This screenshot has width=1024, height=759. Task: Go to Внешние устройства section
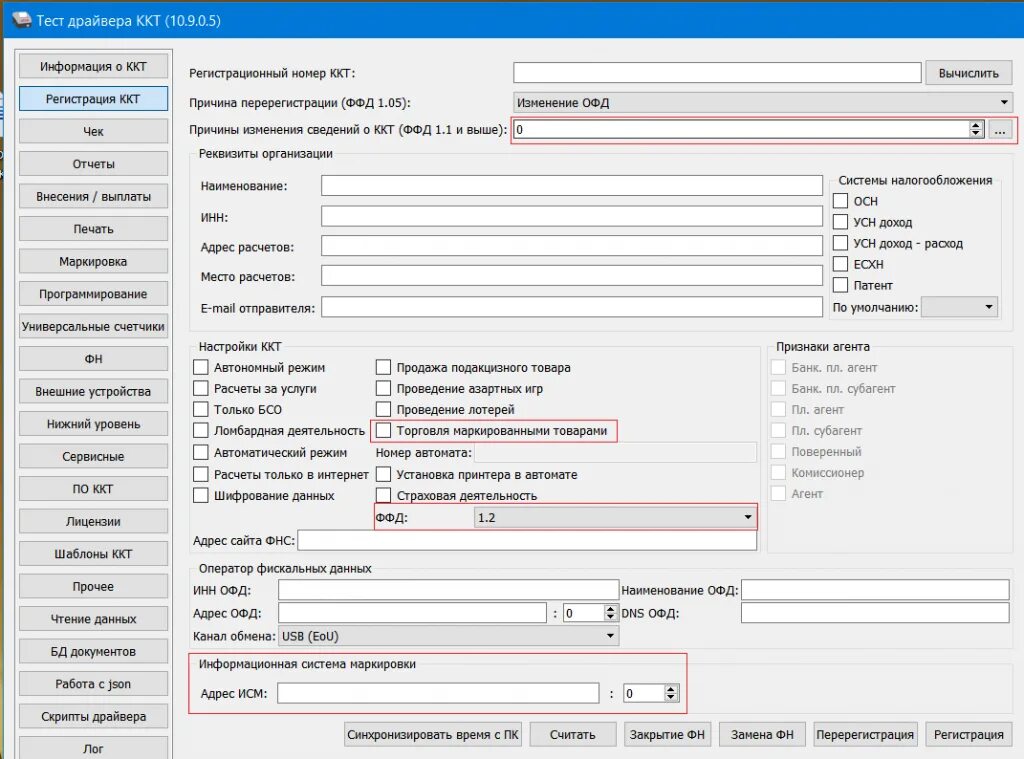pos(93,391)
